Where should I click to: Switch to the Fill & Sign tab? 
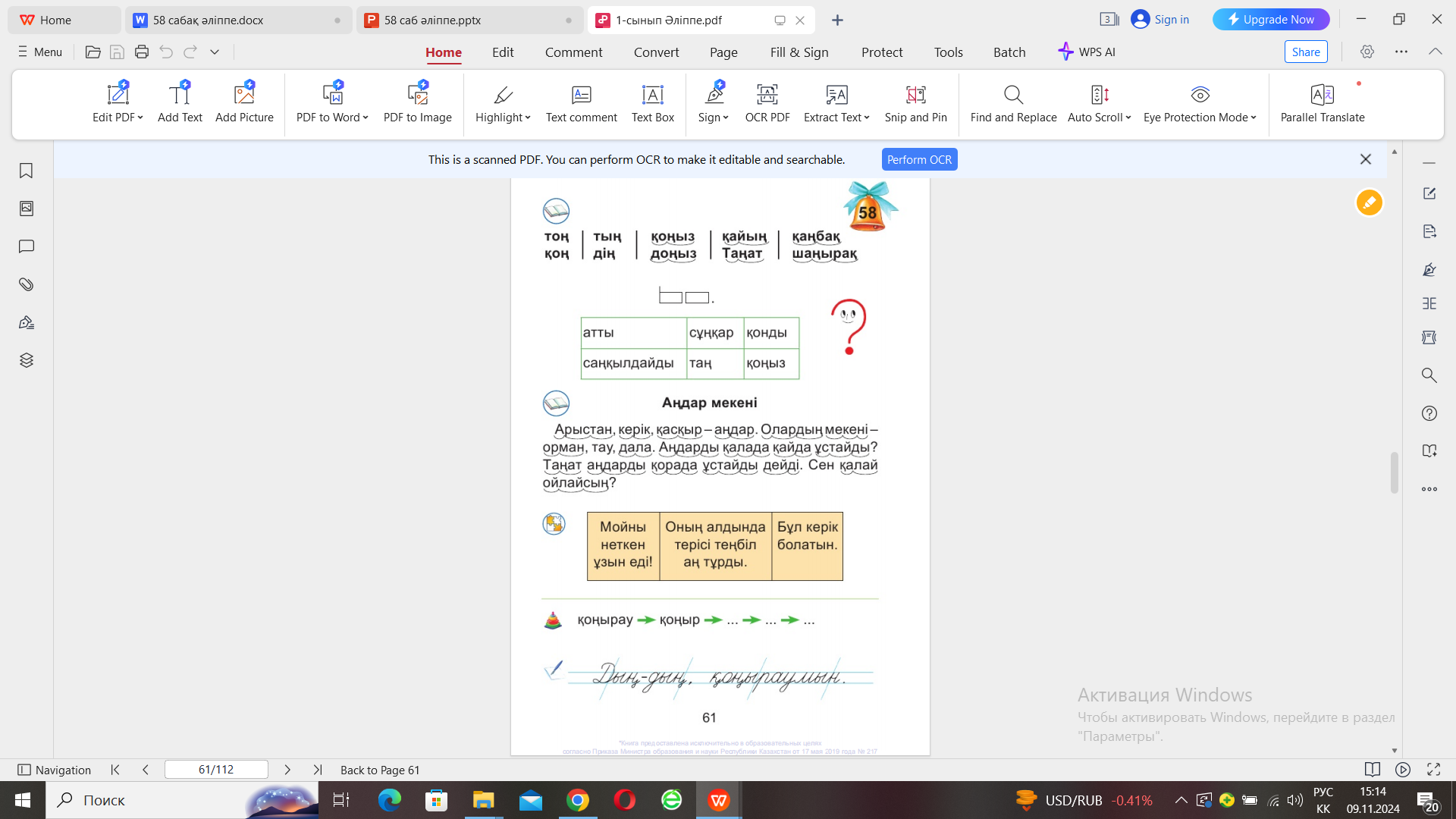click(x=799, y=52)
